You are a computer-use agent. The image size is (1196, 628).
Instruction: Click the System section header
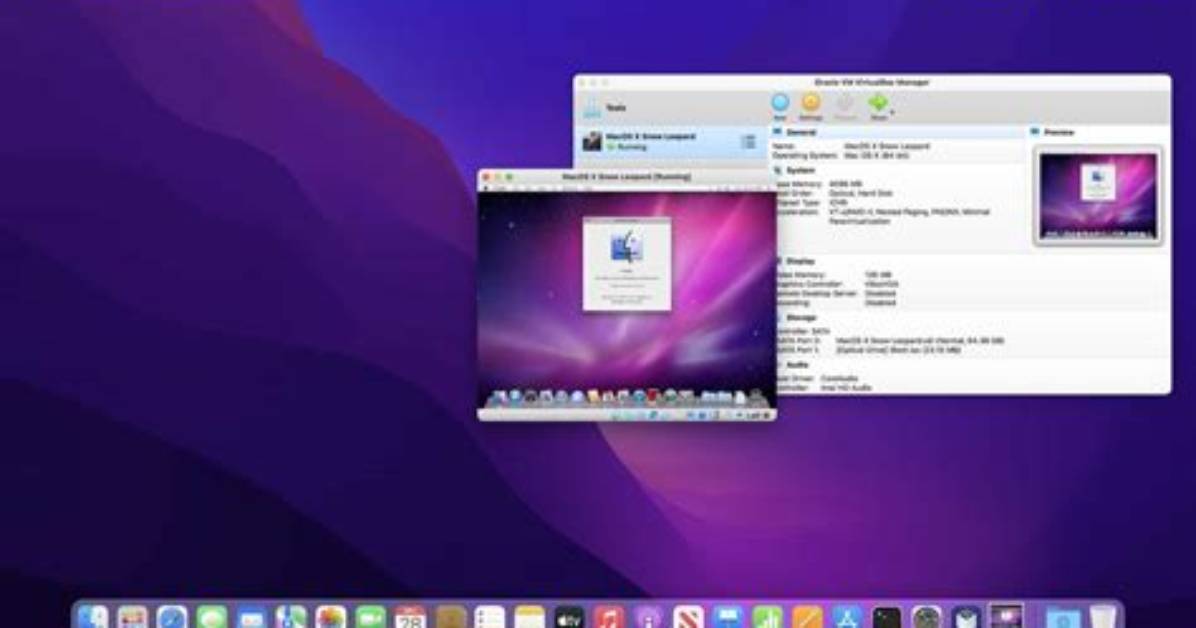[x=799, y=170]
